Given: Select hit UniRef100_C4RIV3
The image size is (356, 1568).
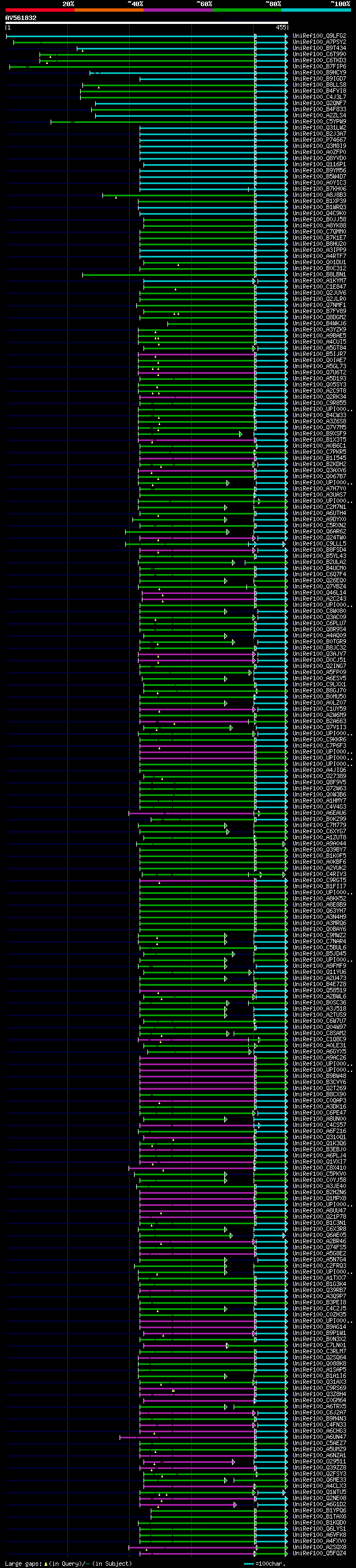Looking at the screenshot, I should pyautogui.click(x=319, y=874).
